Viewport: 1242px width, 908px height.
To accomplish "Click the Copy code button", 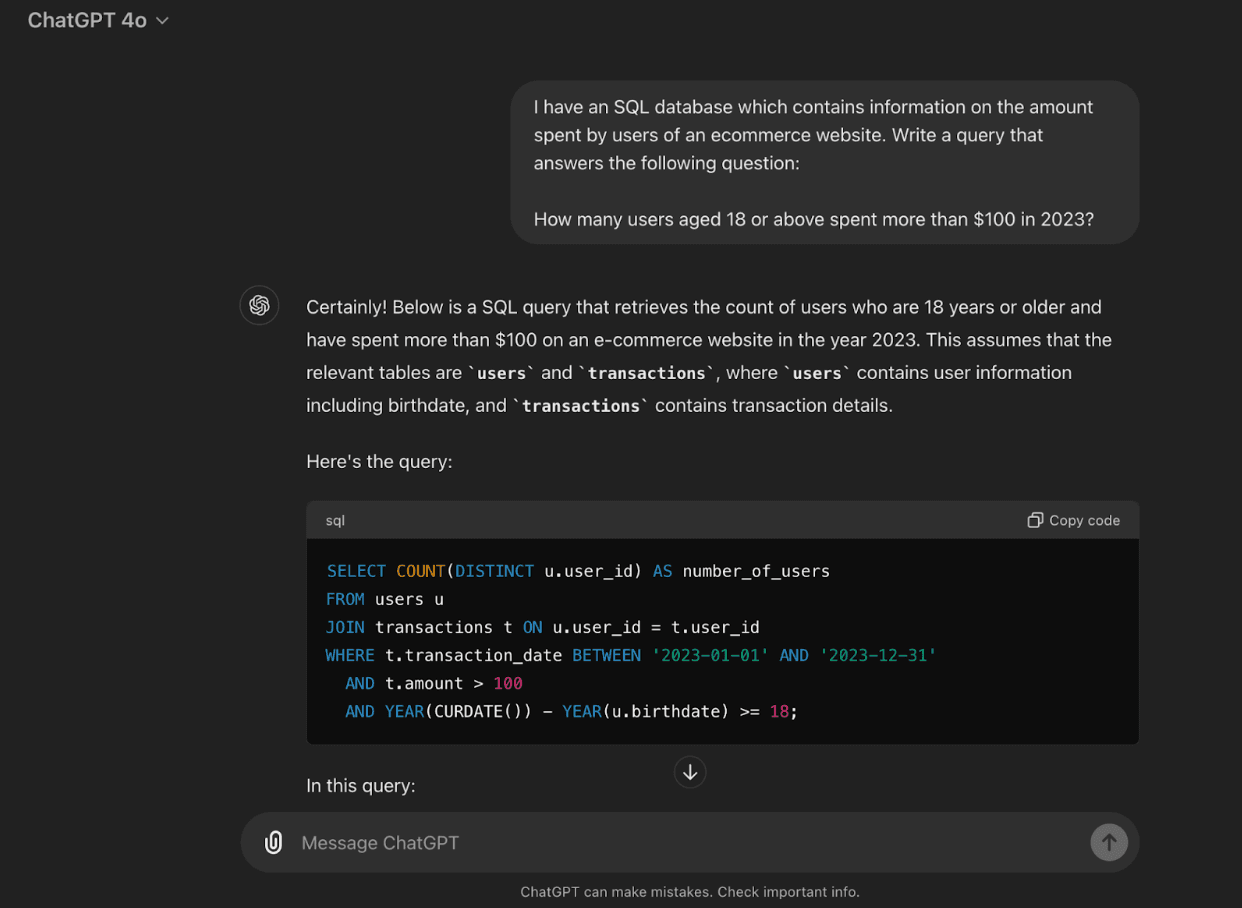I will coord(1072,520).
